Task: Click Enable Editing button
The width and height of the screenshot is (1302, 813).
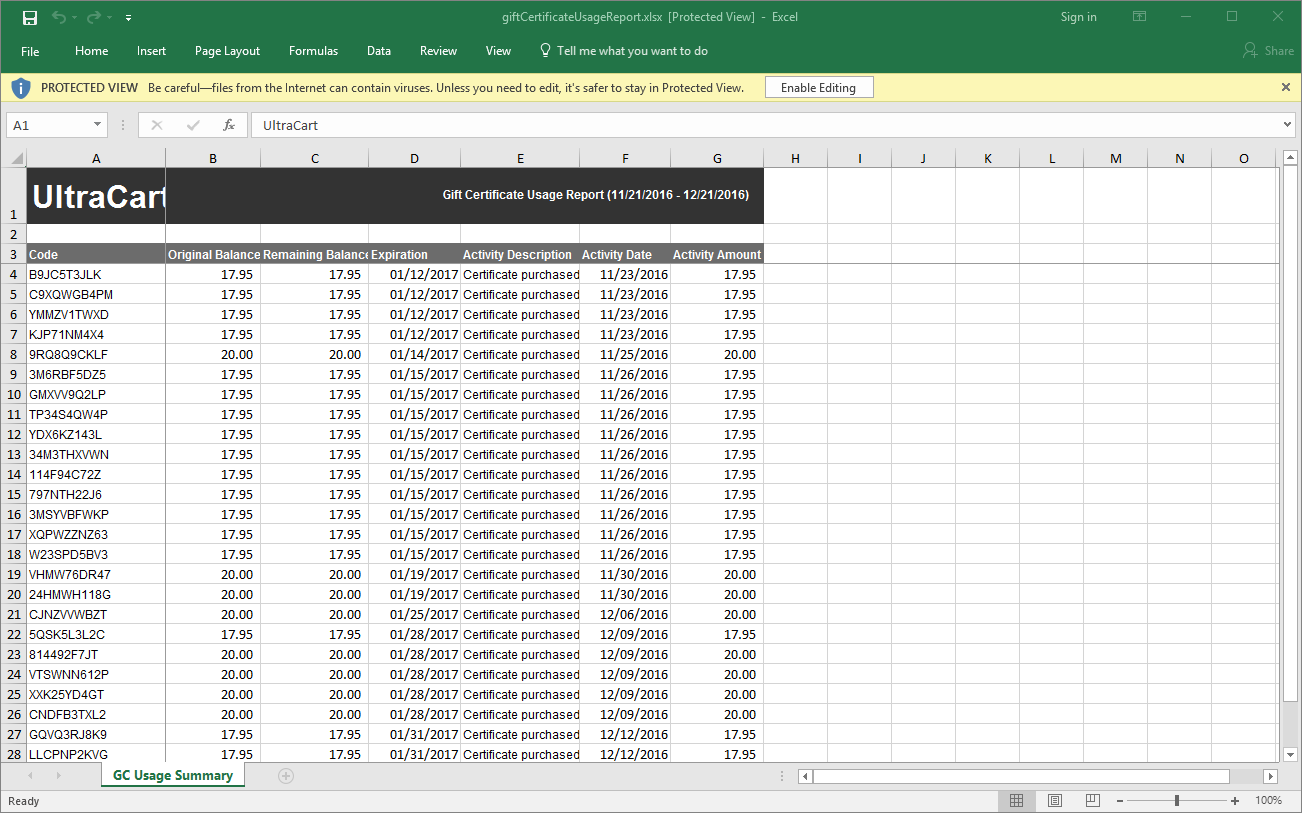Action: 819,88
